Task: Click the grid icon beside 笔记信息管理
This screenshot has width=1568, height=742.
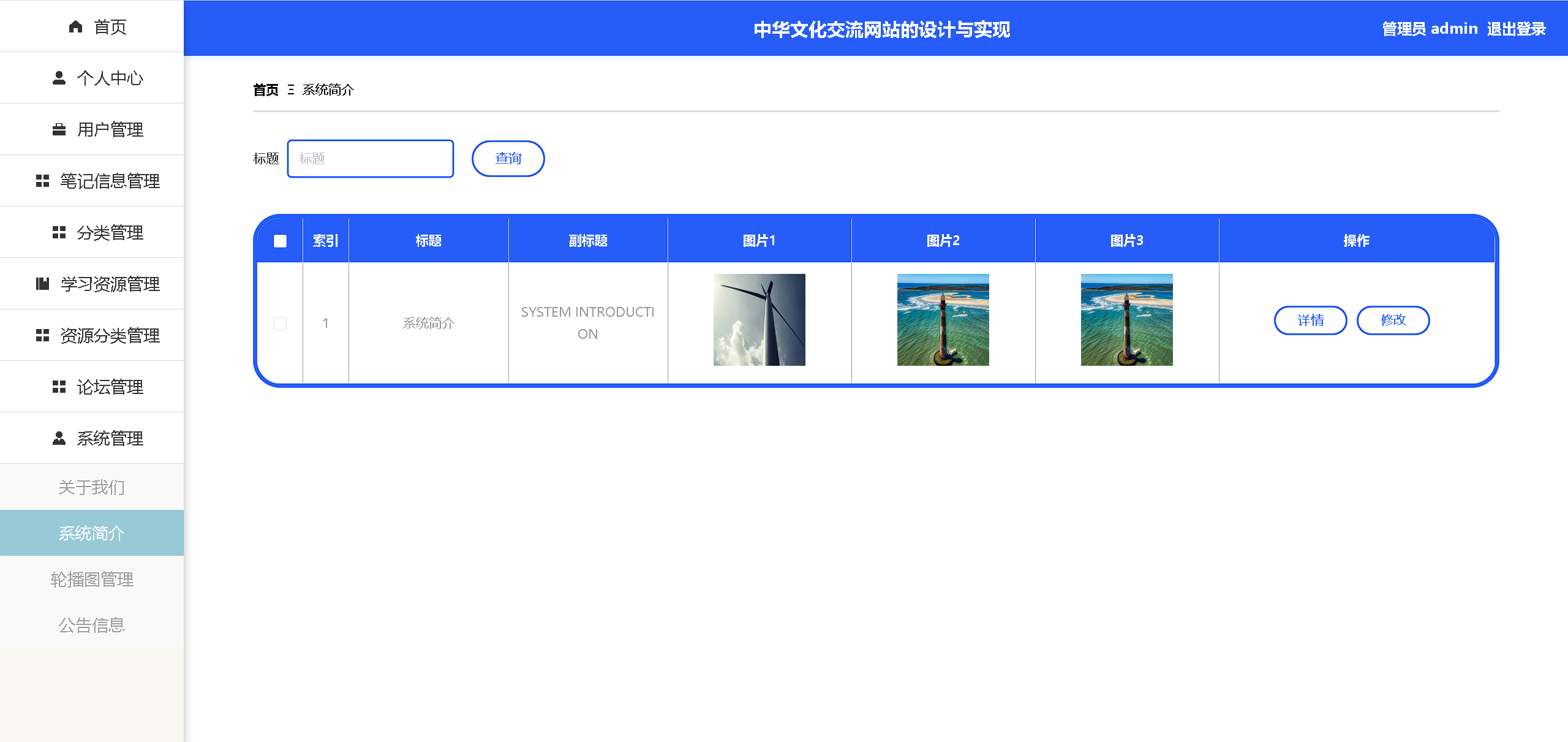Action: pyautogui.click(x=42, y=181)
